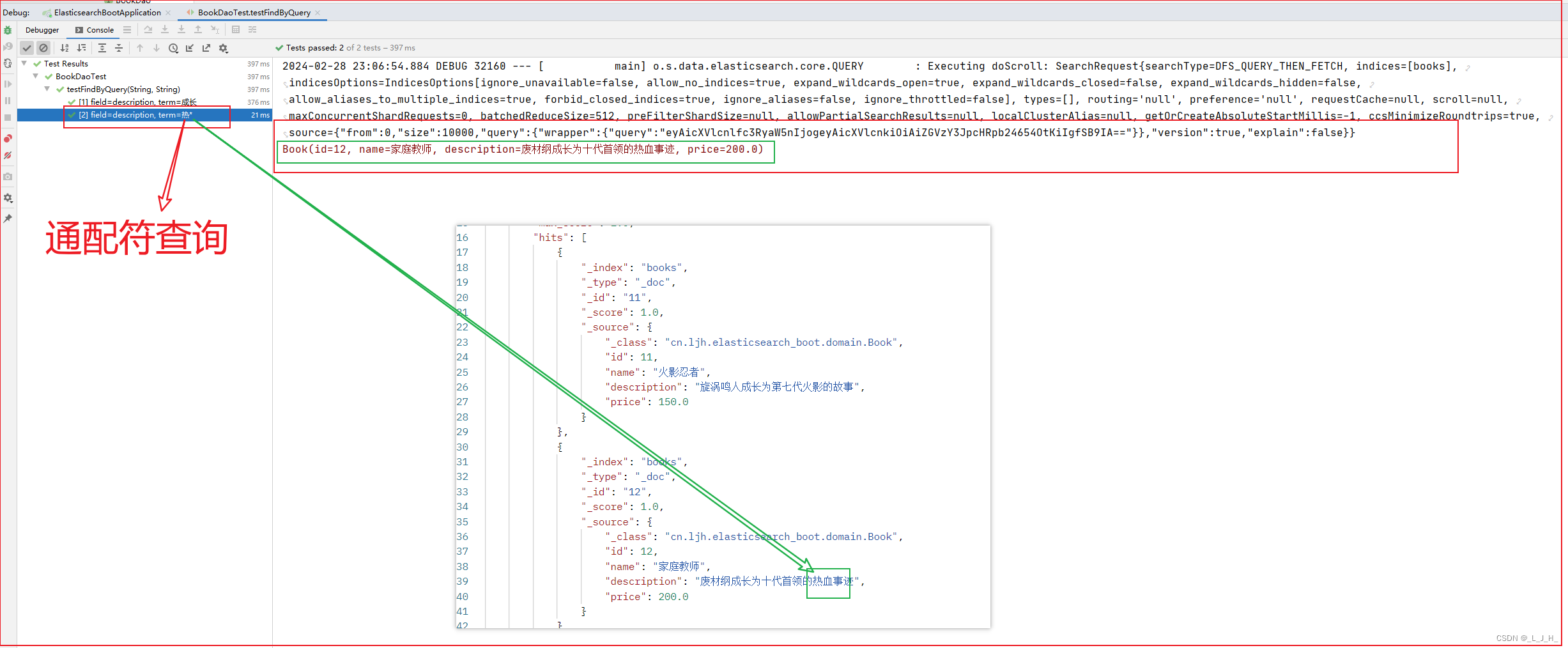Click Step Out icon
The width and height of the screenshot is (1568, 648).
[198, 30]
